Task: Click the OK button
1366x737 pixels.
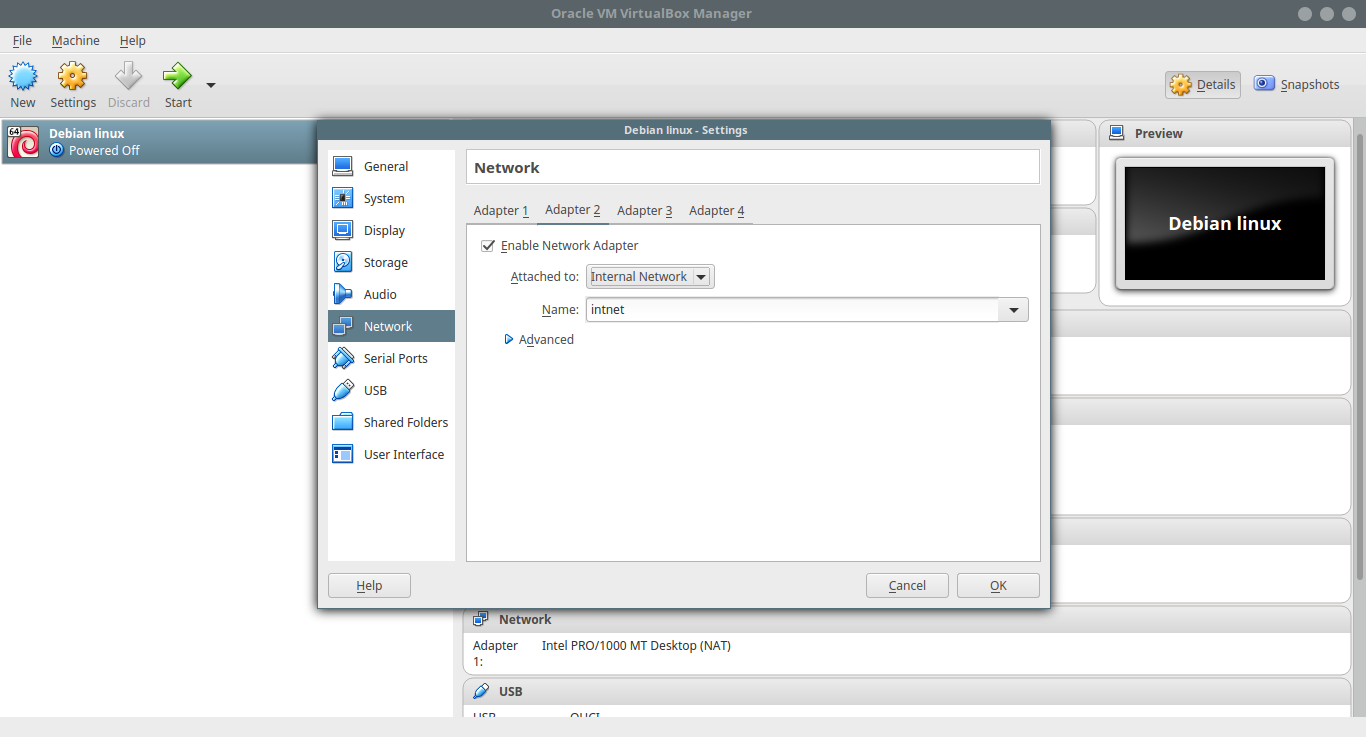Action: point(997,585)
